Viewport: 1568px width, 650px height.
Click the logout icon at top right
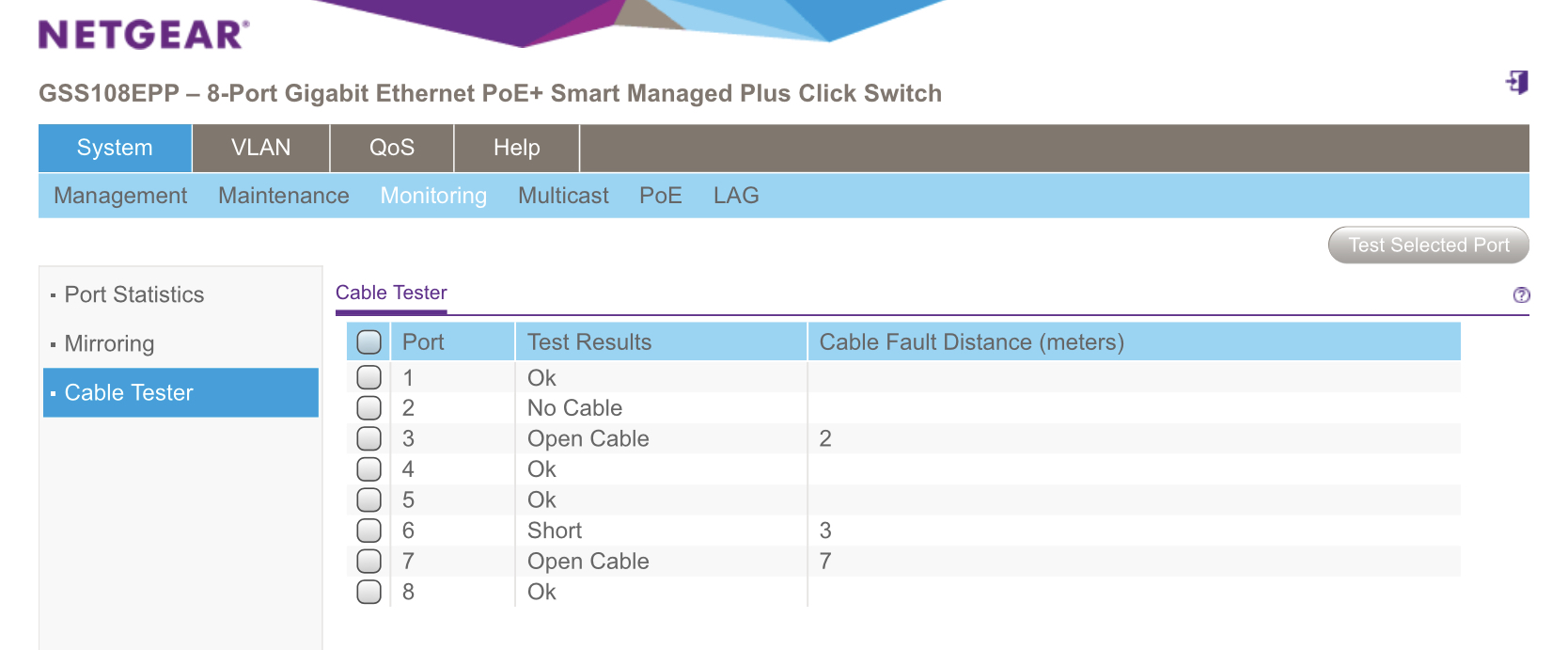tap(1517, 83)
